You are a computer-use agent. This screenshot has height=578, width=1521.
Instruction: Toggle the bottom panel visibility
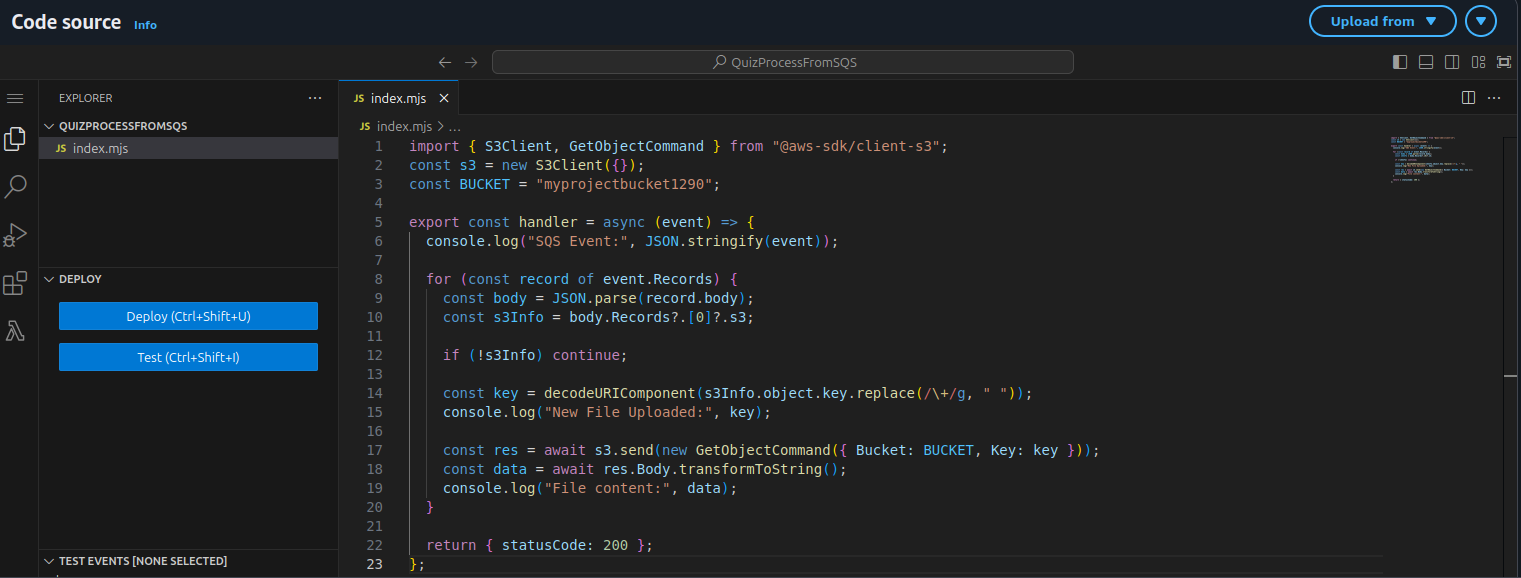click(1426, 62)
